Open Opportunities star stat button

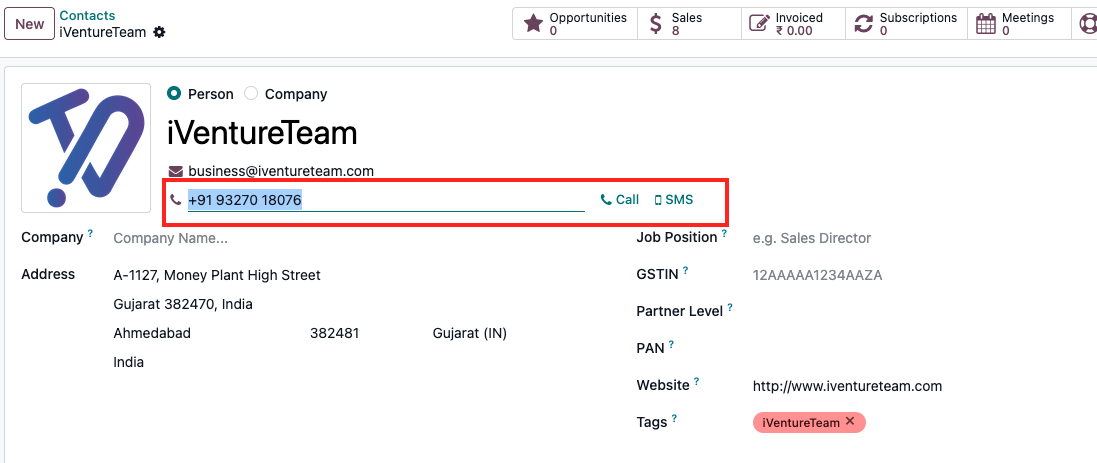click(x=575, y=24)
